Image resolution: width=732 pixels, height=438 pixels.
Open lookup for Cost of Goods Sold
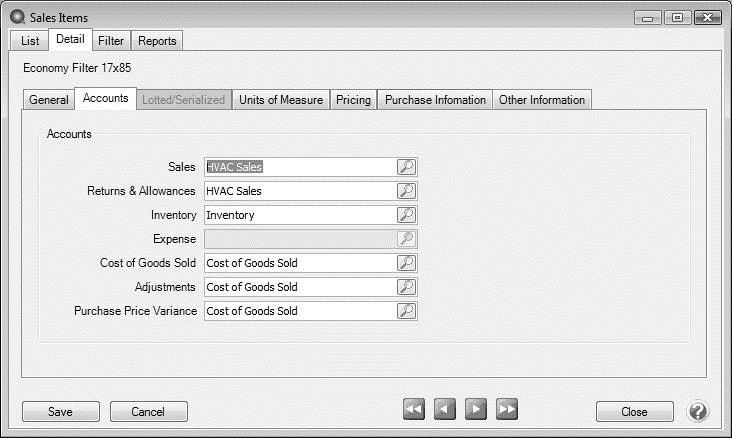(x=406, y=263)
